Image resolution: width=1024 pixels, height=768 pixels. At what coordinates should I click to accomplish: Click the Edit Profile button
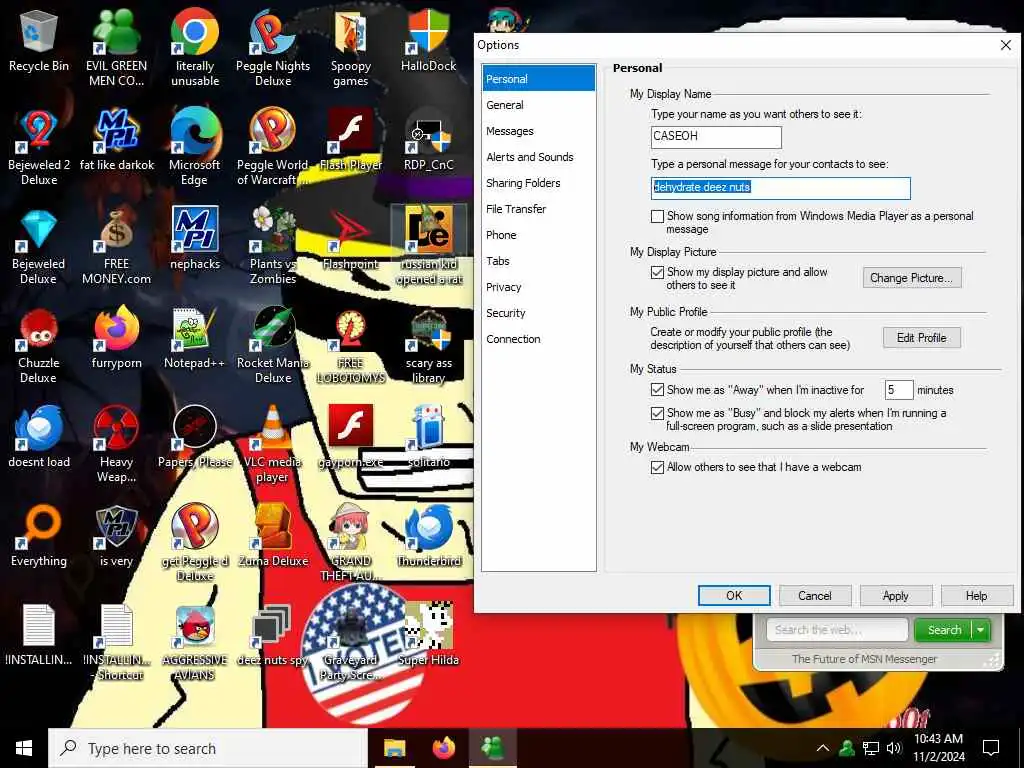tap(921, 338)
